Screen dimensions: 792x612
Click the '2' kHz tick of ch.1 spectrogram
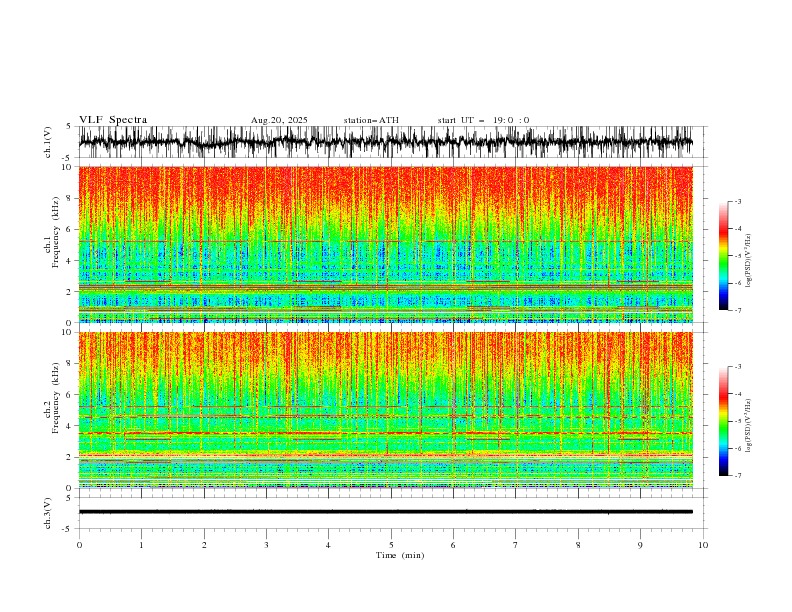click(70, 292)
